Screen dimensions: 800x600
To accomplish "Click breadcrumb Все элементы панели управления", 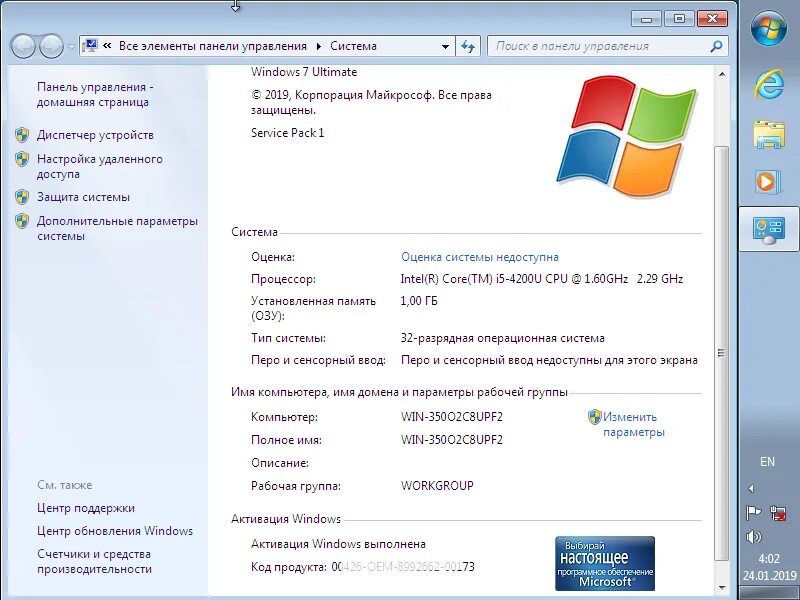I will 213,46.
